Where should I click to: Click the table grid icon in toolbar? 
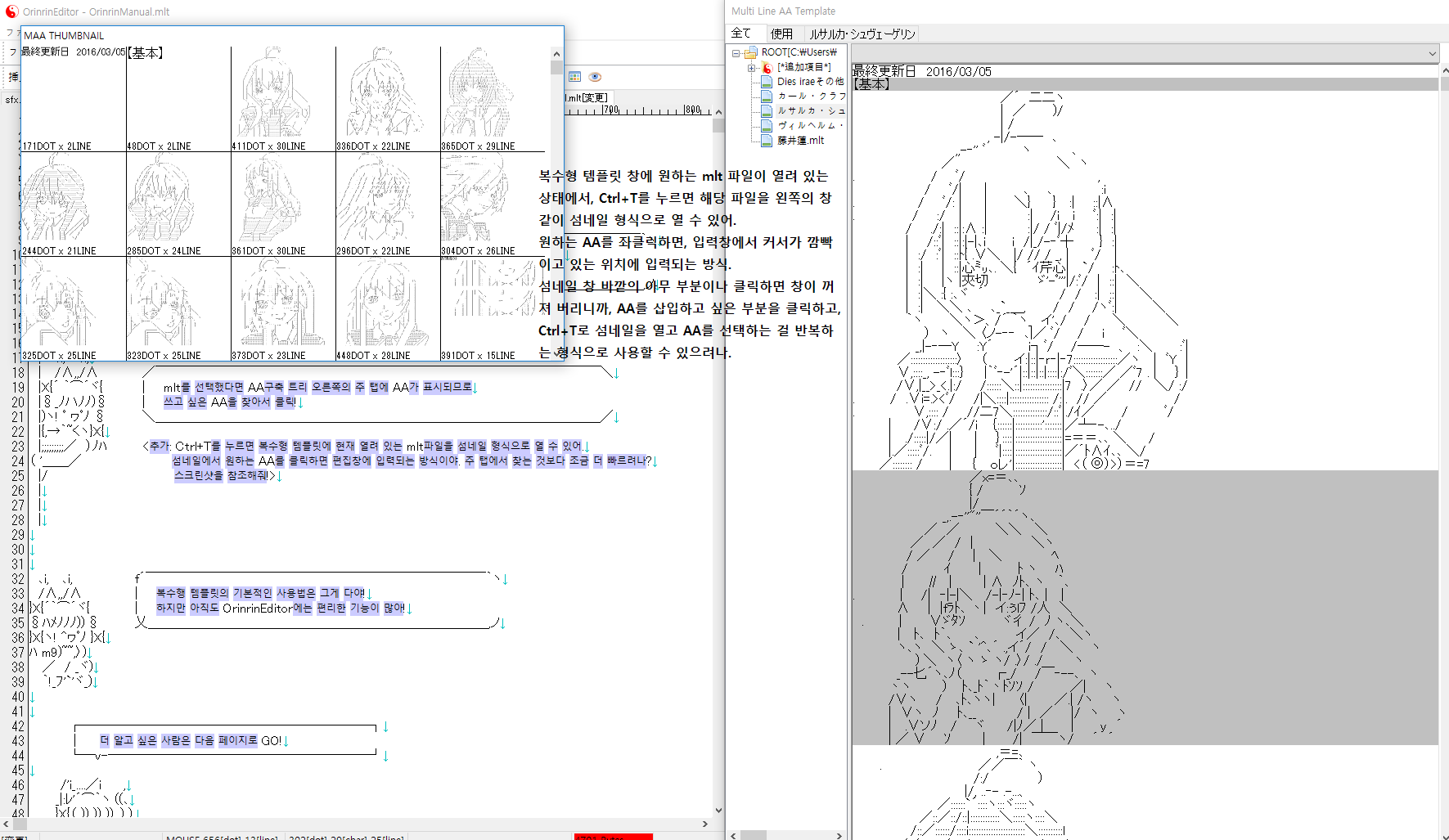pyautogui.click(x=574, y=77)
